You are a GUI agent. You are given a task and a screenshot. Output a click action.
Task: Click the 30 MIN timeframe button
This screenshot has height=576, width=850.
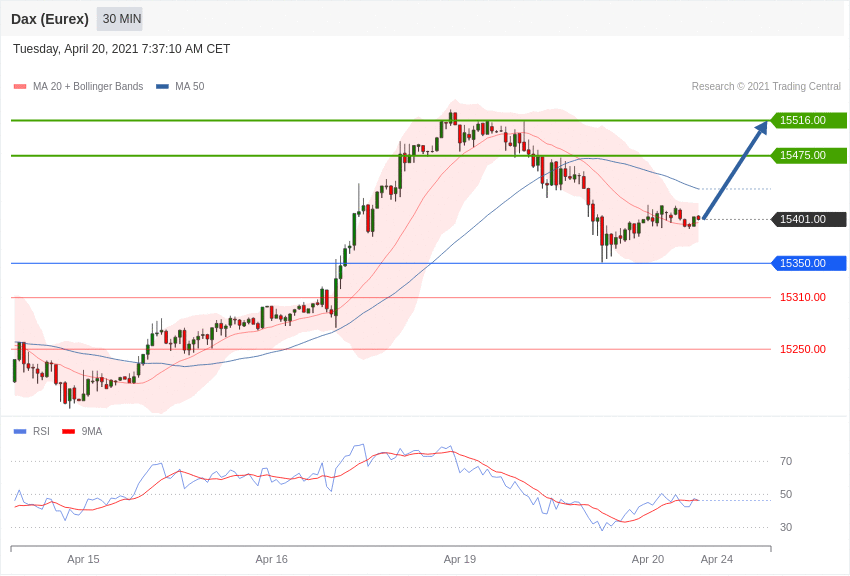coord(121,19)
